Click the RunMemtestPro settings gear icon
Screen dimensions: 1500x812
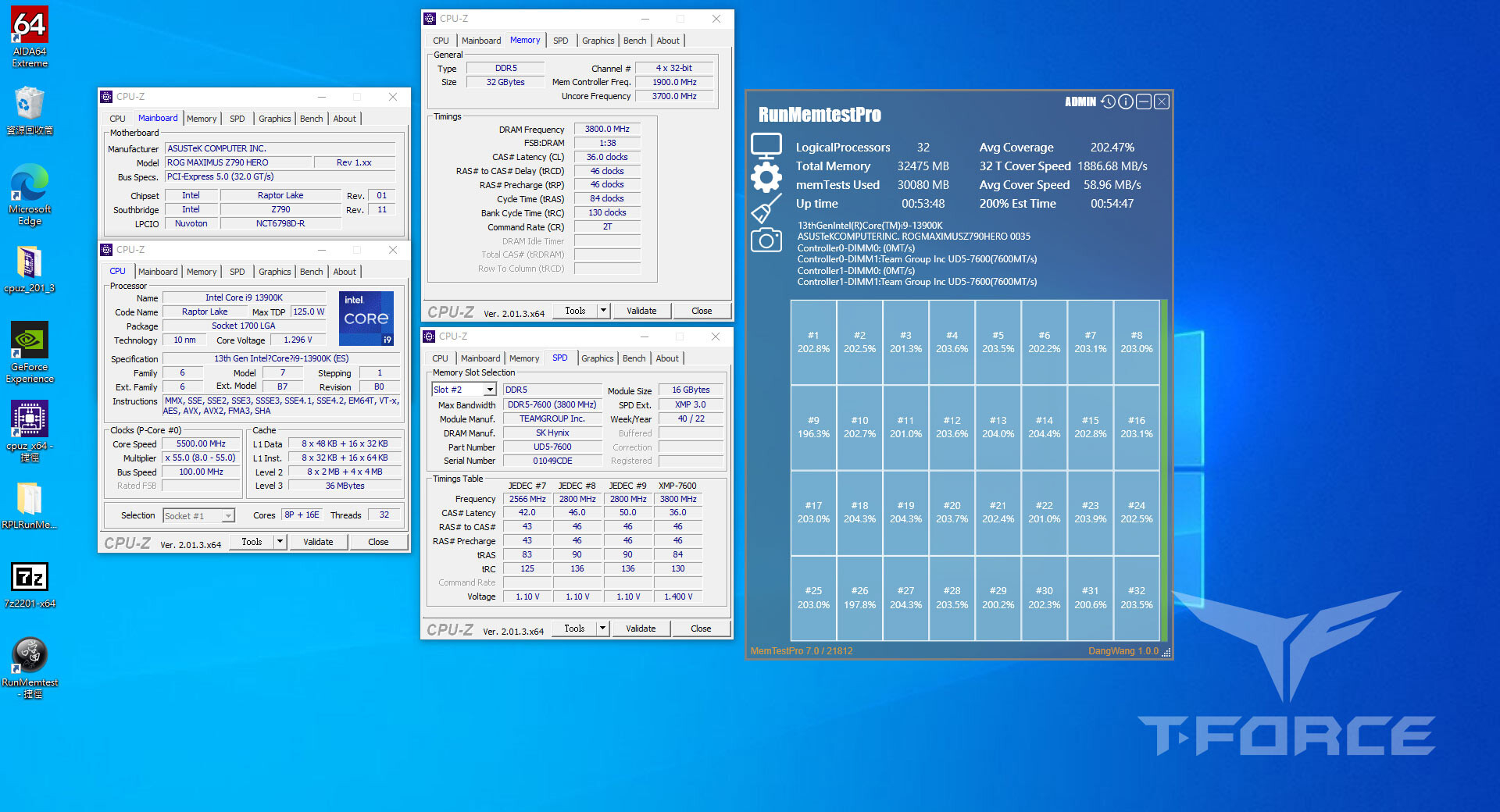coord(766,177)
